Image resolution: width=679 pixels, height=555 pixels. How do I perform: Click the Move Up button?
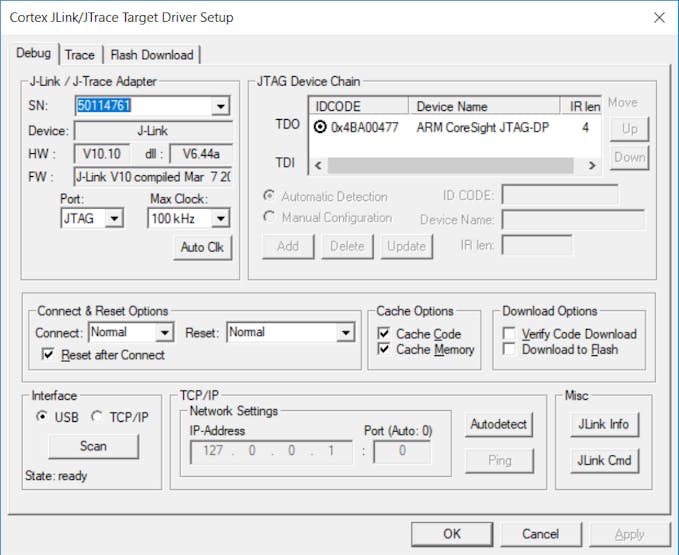pyautogui.click(x=629, y=129)
